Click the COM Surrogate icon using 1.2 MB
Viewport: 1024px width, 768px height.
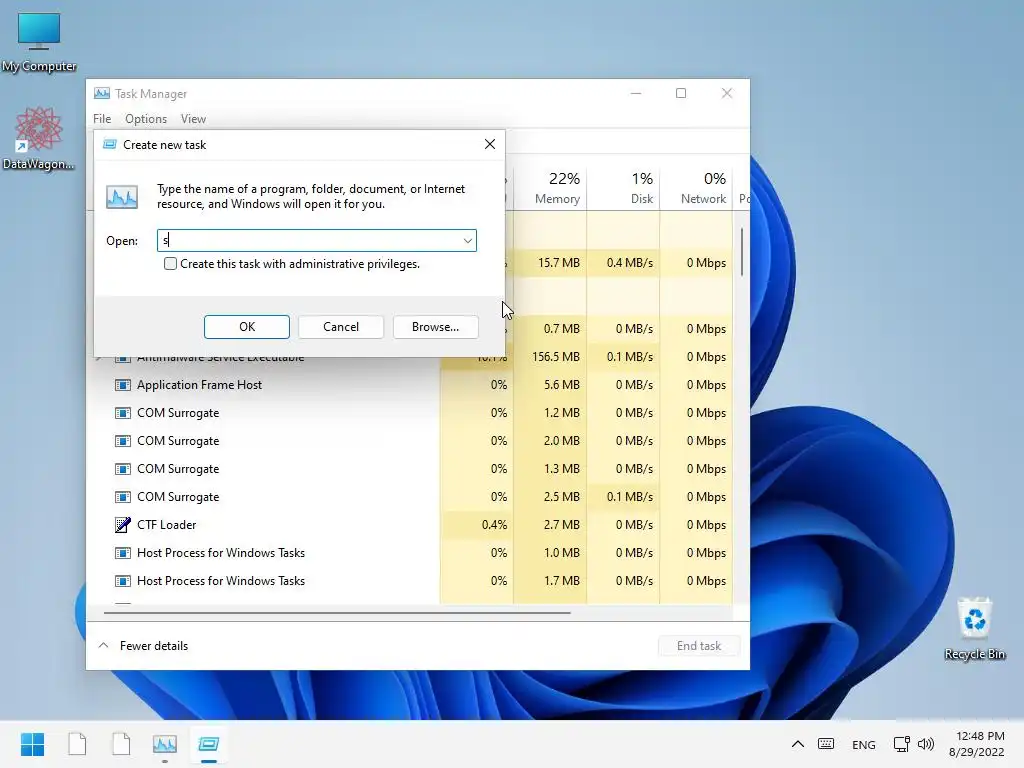(x=122, y=413)
